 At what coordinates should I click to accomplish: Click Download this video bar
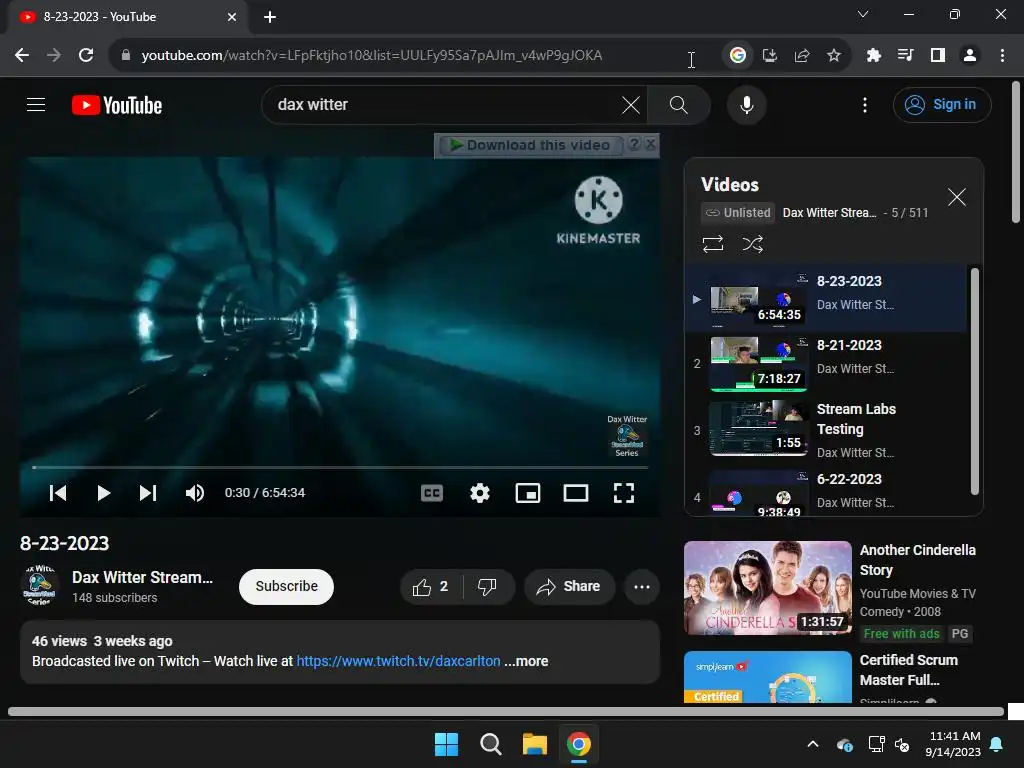531,145
